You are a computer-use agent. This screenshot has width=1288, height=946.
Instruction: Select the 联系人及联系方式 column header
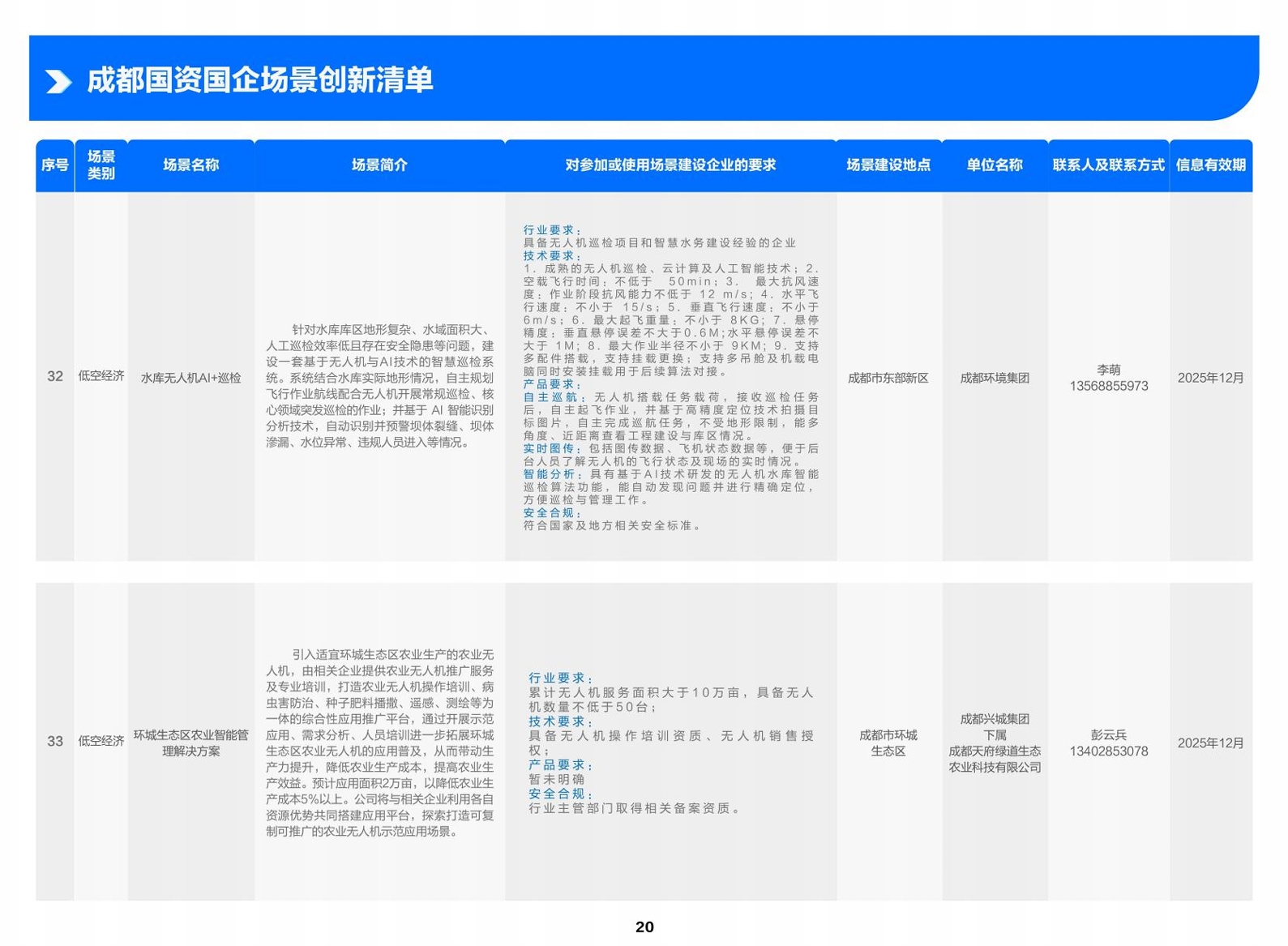[1108, 165]
